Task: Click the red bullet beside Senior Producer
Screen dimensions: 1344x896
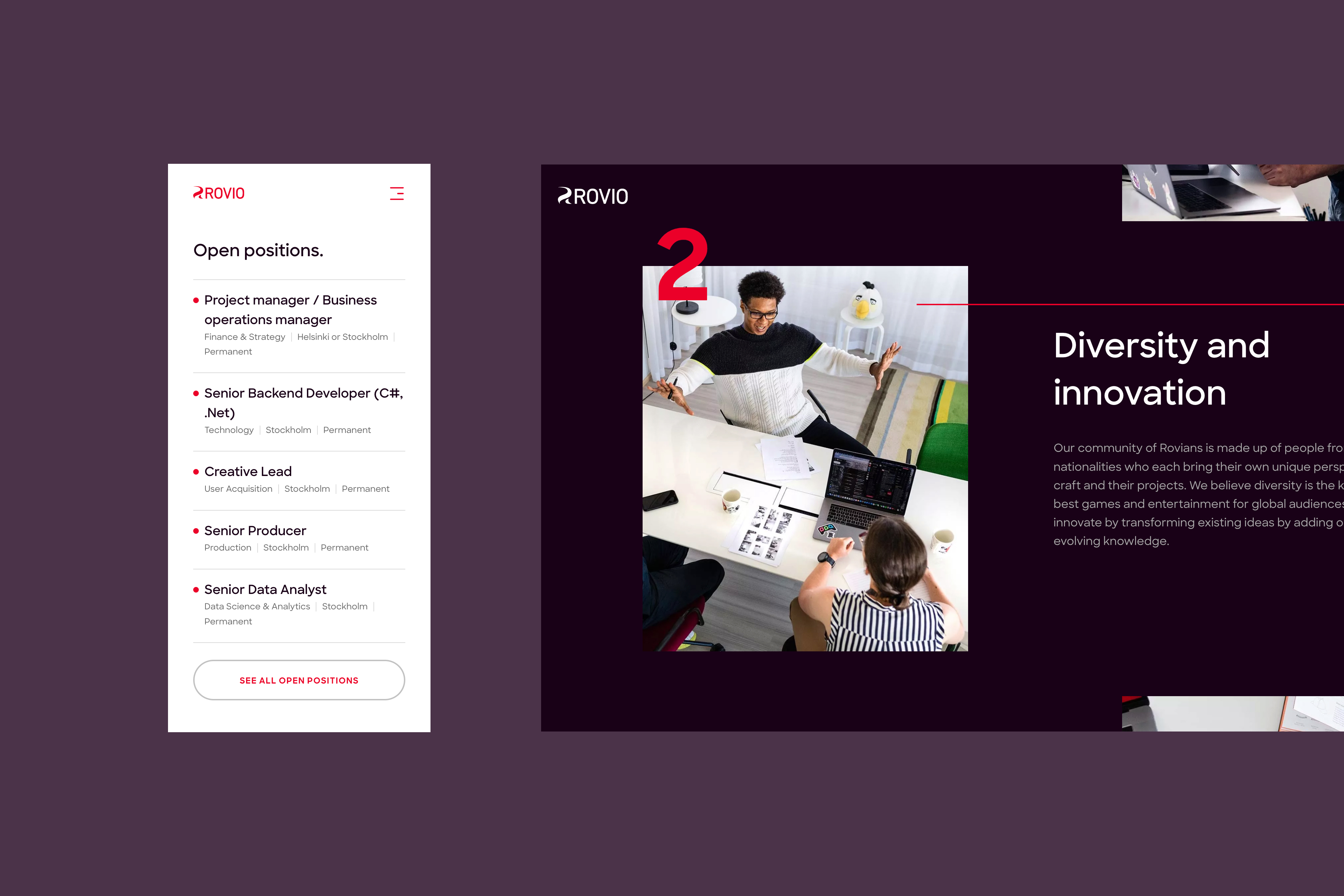Action: (196, 531)
